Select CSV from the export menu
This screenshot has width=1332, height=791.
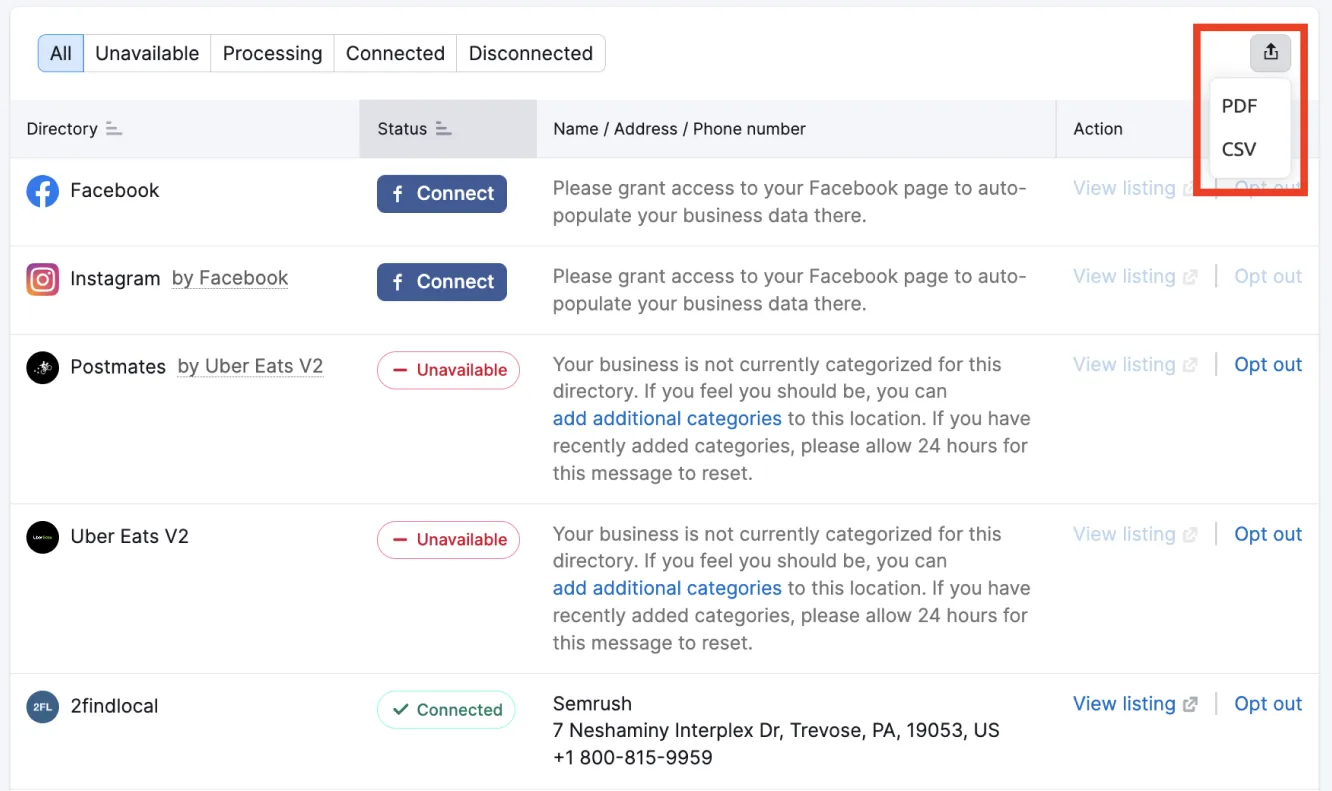[1239, 149]
